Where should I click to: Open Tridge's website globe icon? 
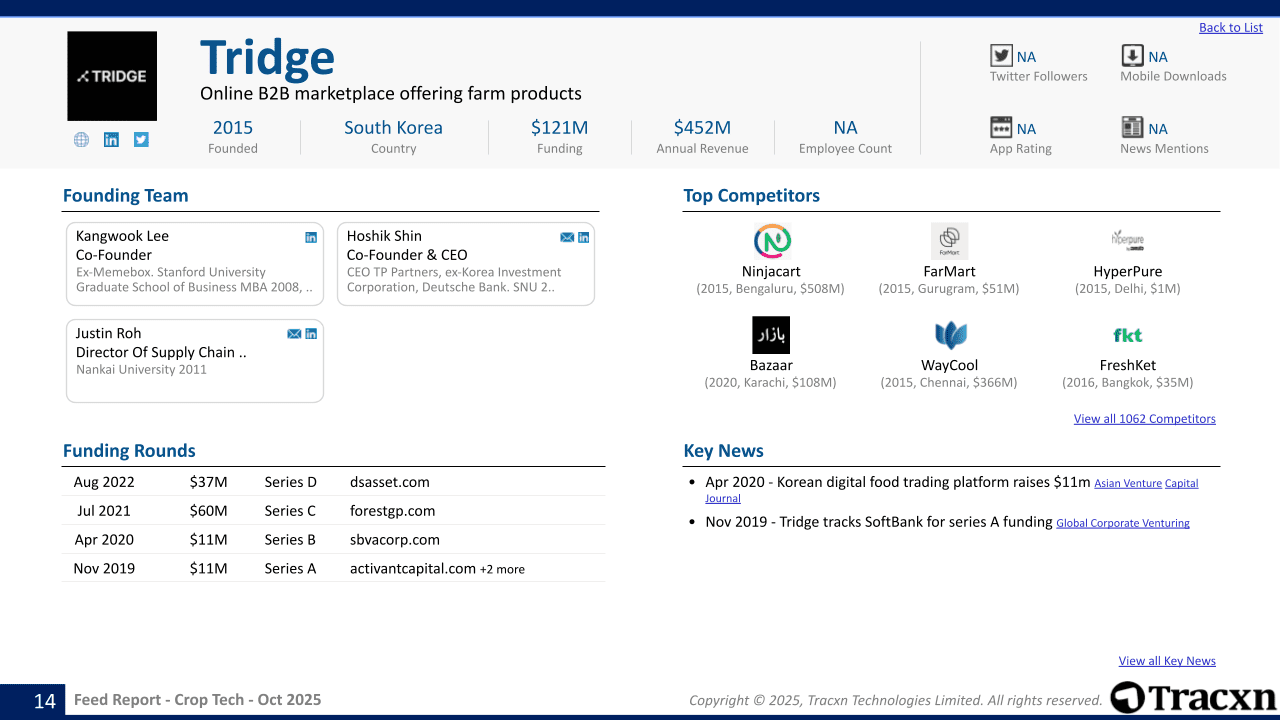point(82,140)
